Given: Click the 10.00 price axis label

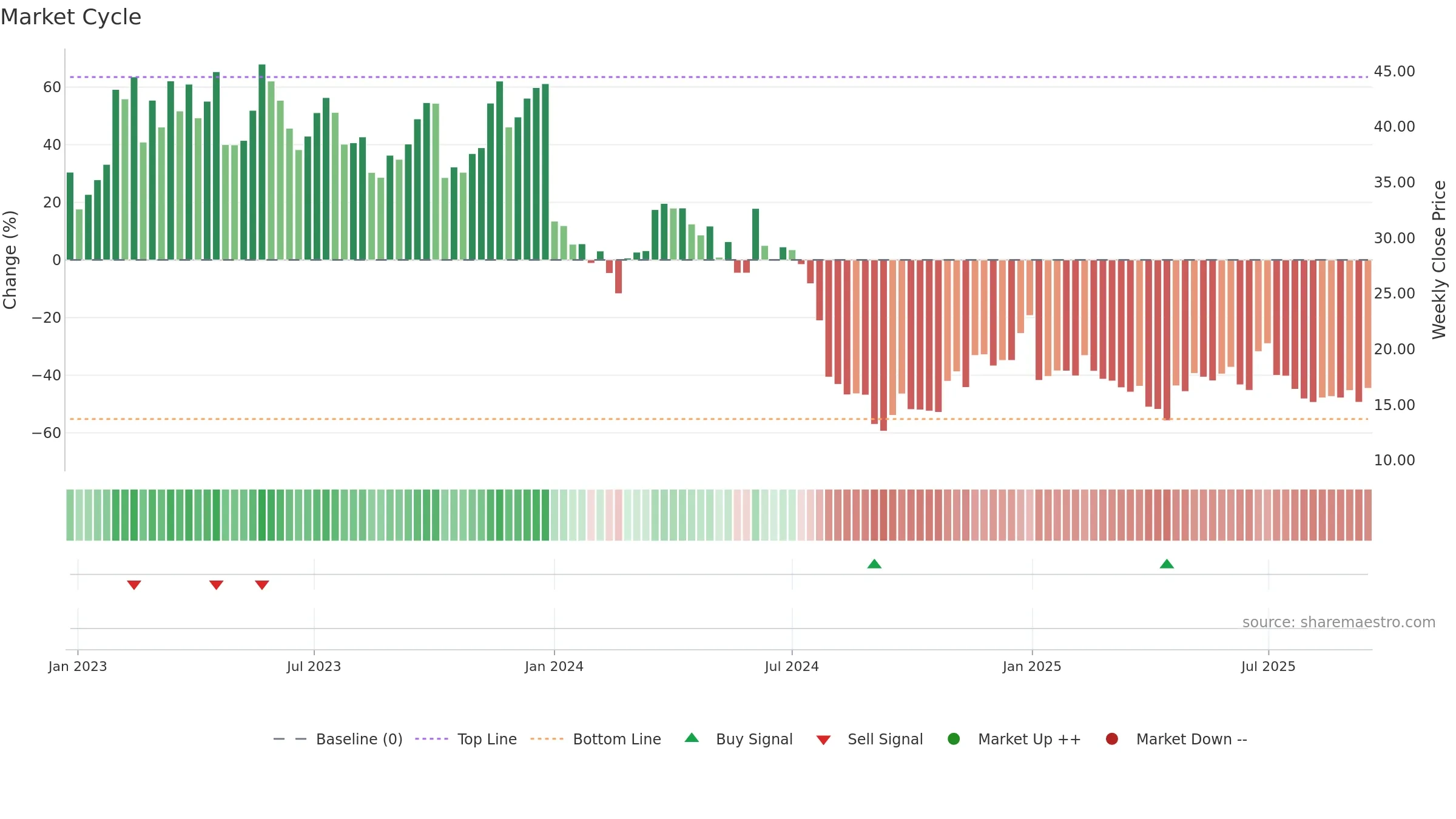Looking at the screenshot, I should pos(1394,460).
